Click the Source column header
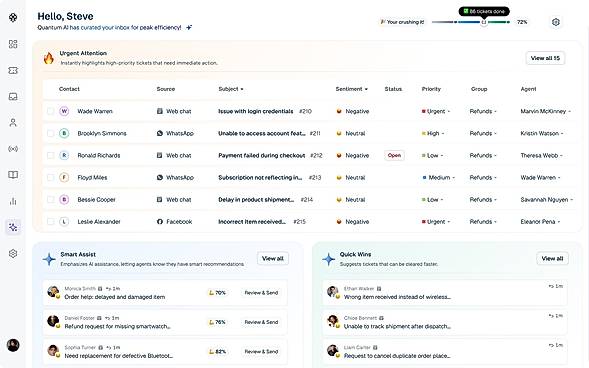 tap(166, 89)
